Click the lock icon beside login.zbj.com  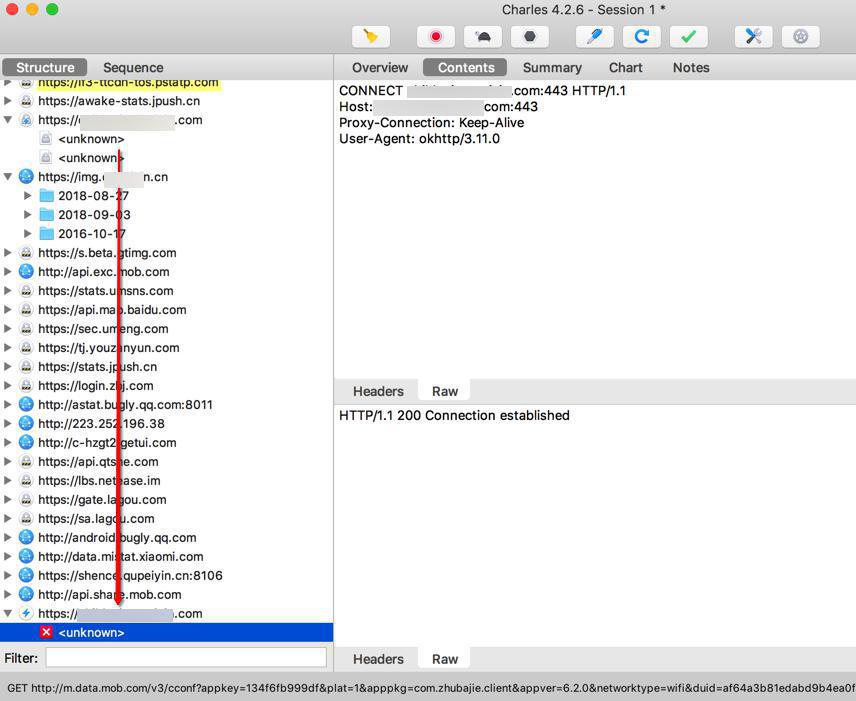26,385
